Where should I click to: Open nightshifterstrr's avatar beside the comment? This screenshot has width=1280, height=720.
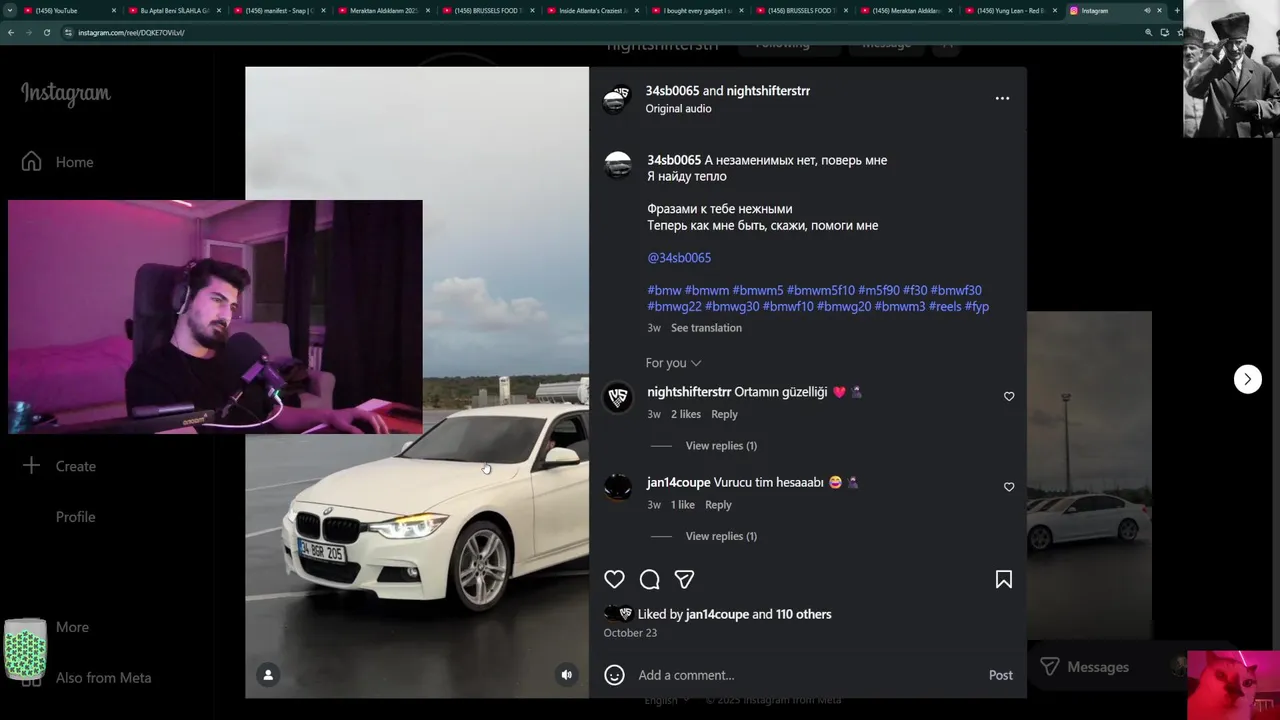[618, 397]
